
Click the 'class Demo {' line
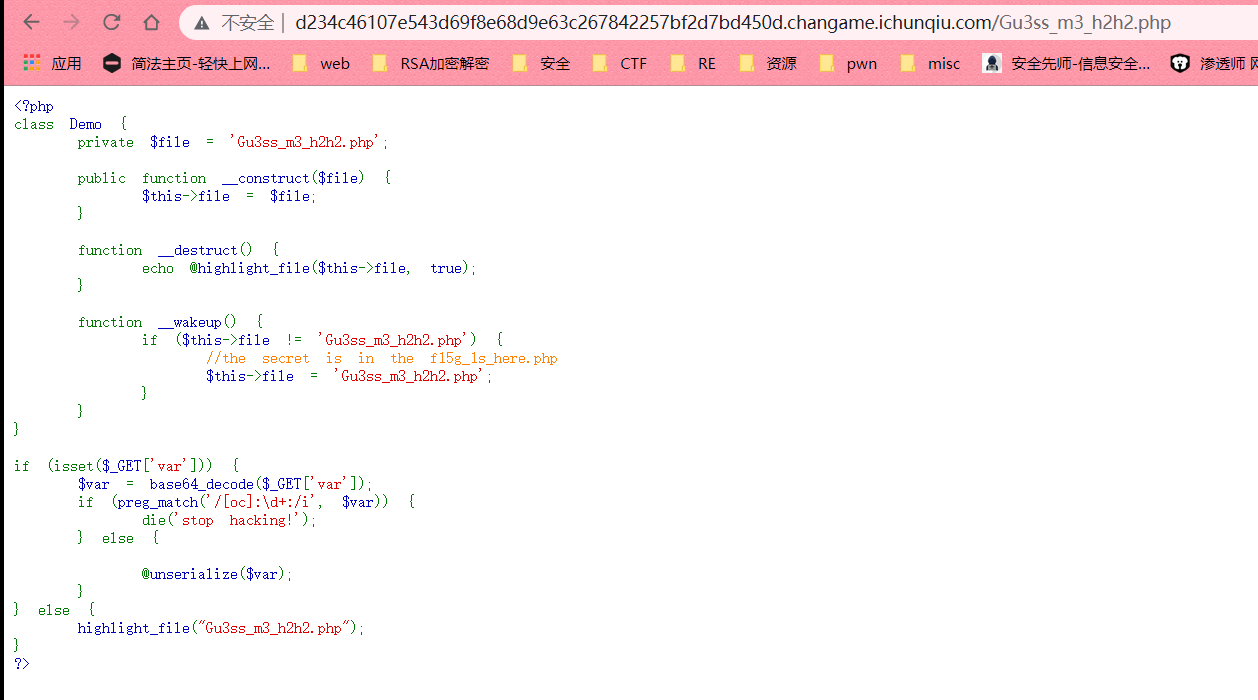pos(70,124)
